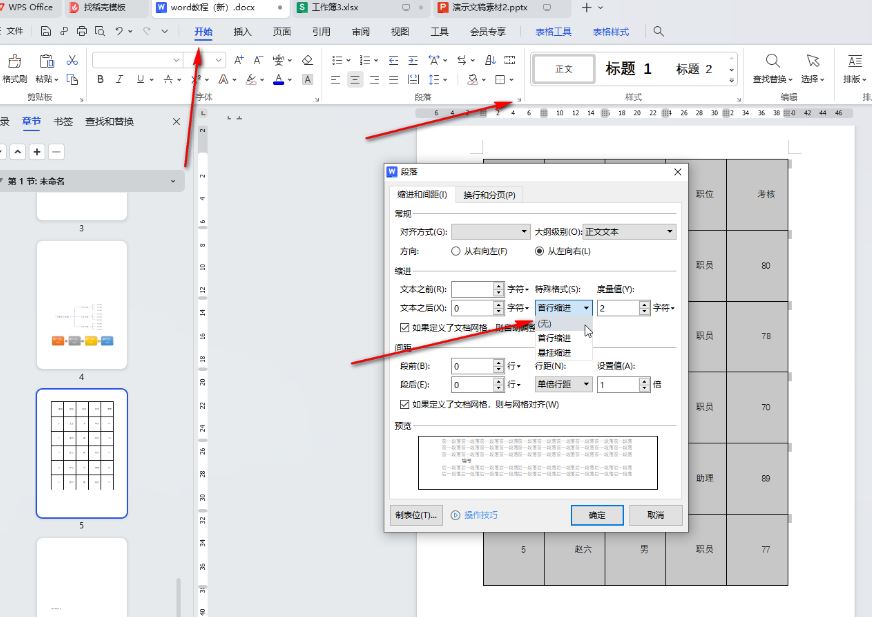Open the 换行和分页 dialog tab
Image resolution: width=872 pixels, height=617 pixels.
(x=489, y=195)
